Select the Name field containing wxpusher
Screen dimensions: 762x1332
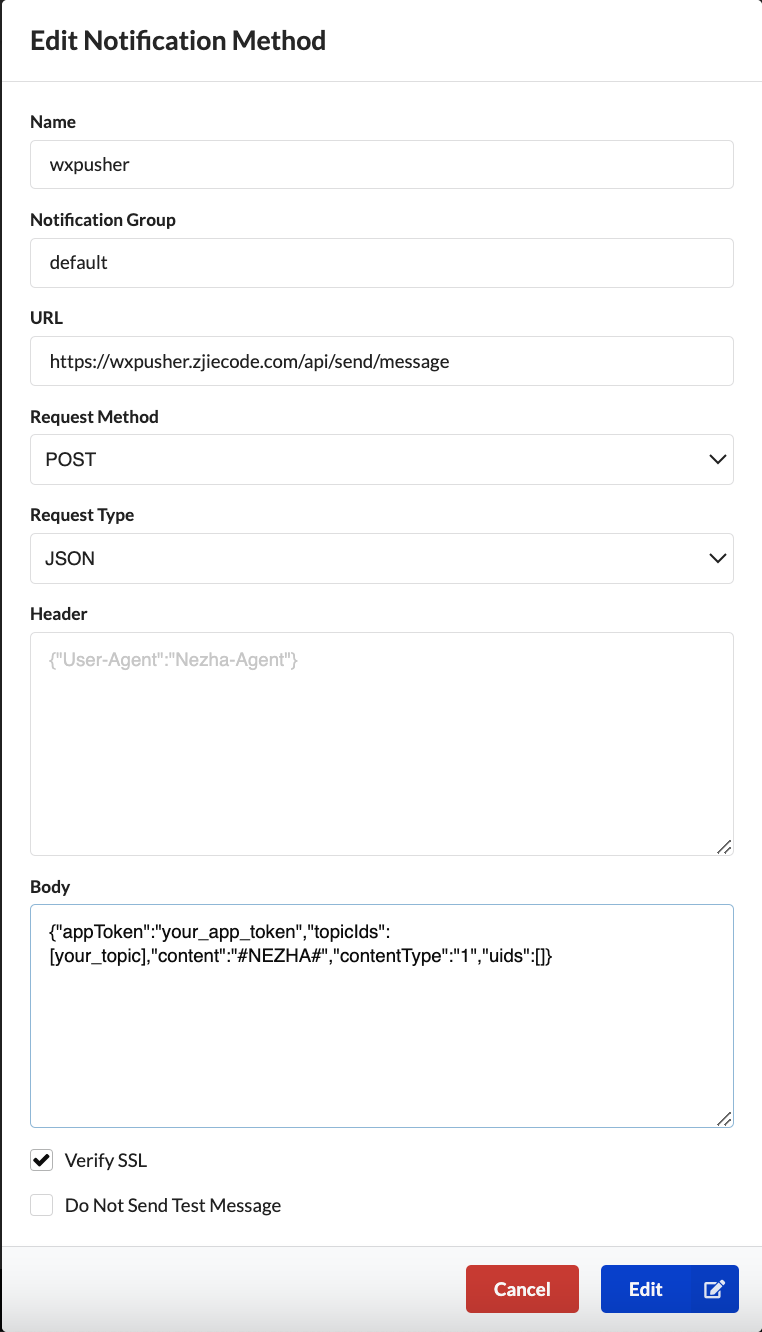pyautogui.click(x=381, y=164)
